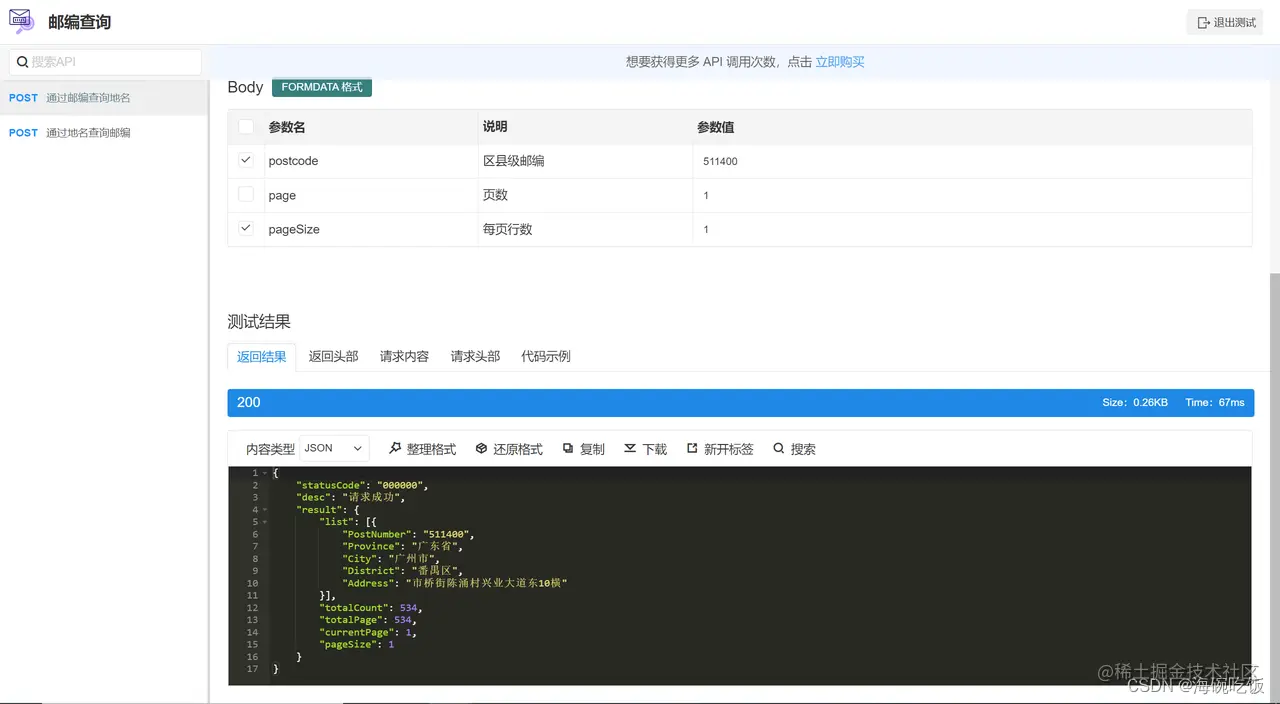The image size is (1280, 704).
Task: Collapse the JSON root at line 1
Action: (x=265, y=473)
